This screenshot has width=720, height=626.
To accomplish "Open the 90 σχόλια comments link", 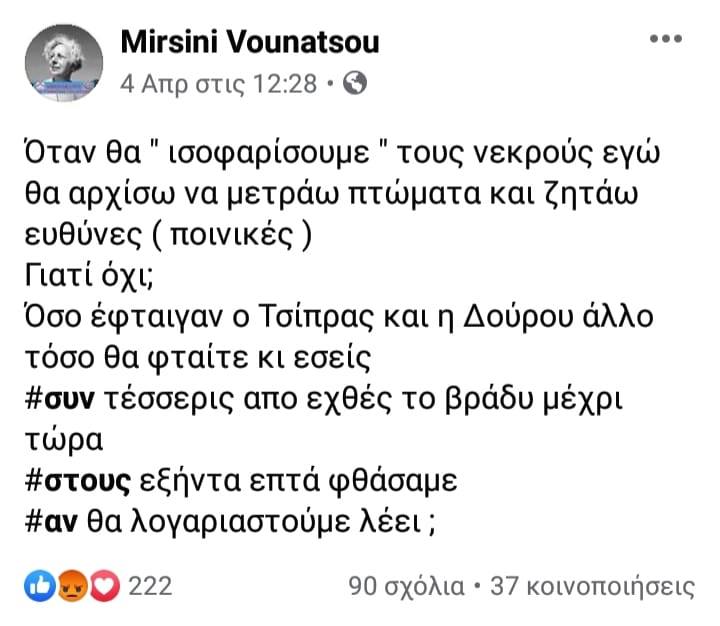I will pyautogui.click(x=406, y=587).
